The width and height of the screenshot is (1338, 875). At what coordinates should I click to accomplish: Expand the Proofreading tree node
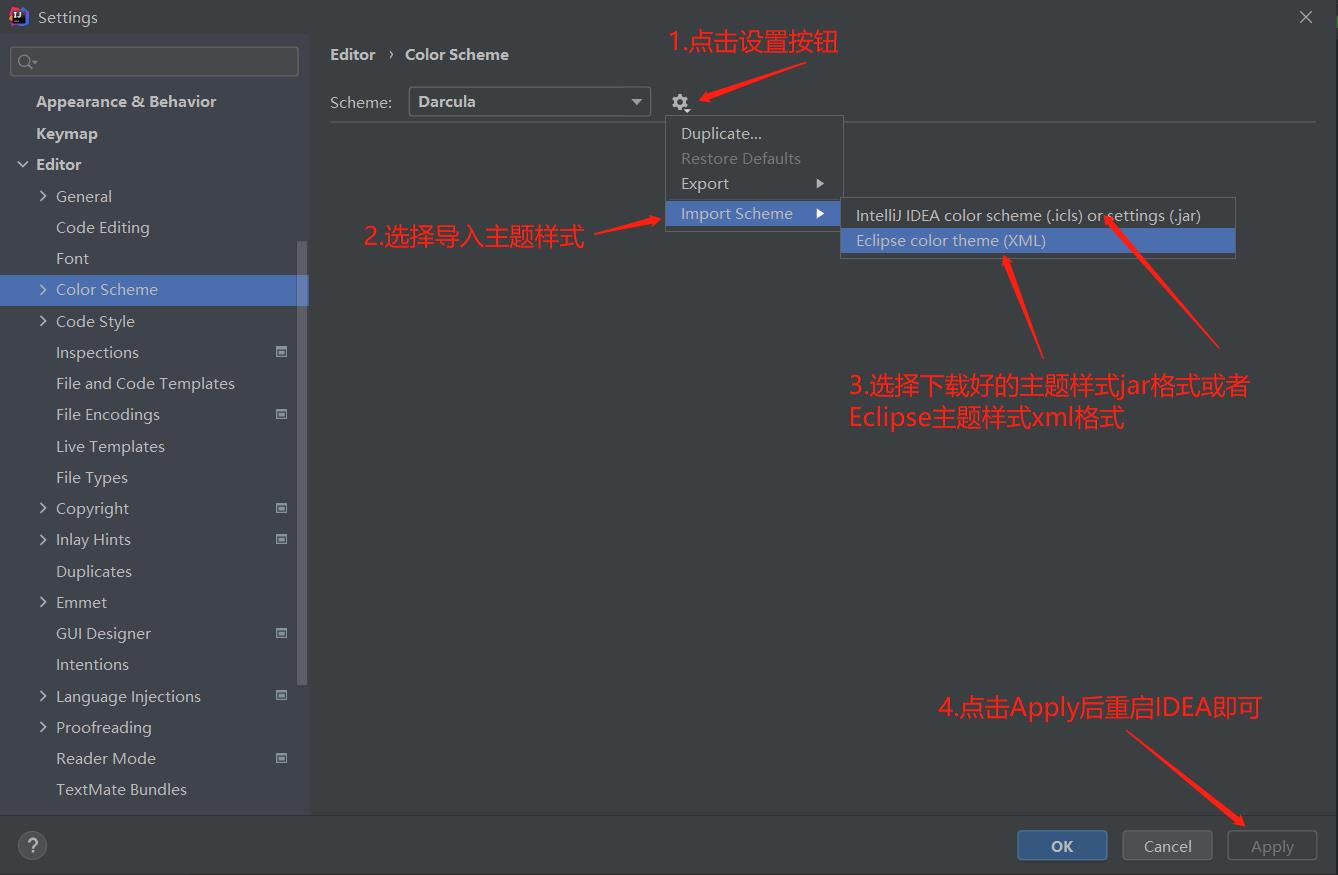[43, 727]
